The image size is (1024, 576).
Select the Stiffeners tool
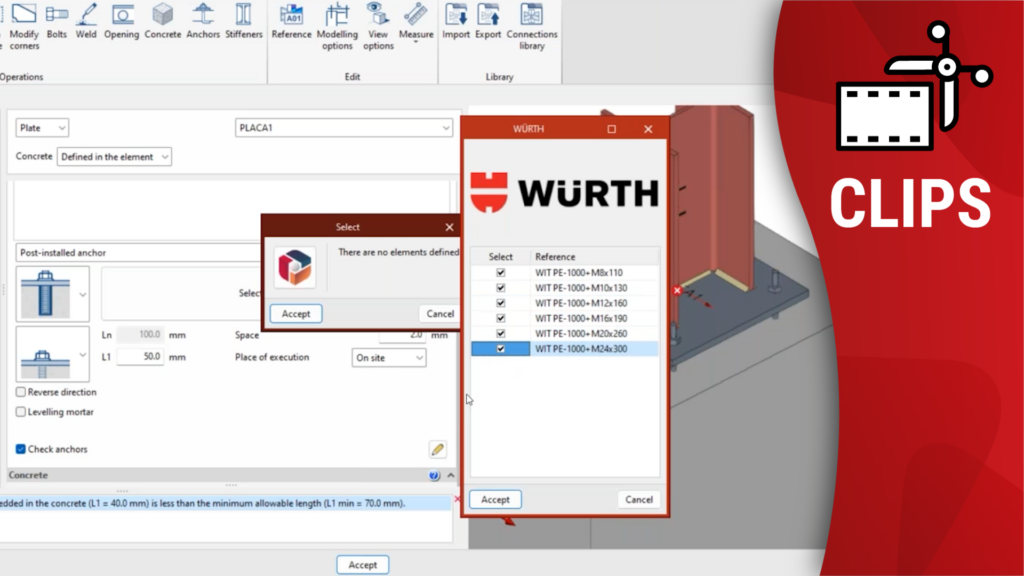[243, 20]
